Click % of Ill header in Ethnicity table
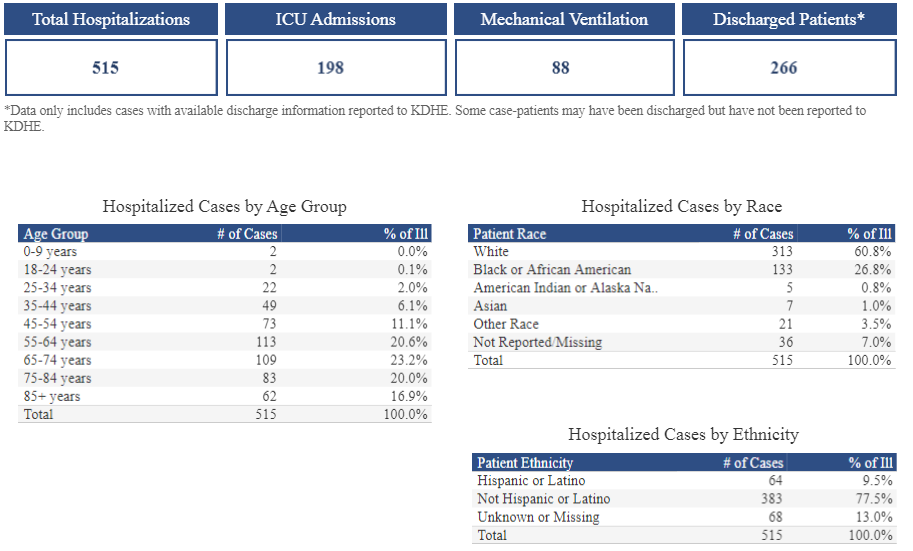 point(870,463)
